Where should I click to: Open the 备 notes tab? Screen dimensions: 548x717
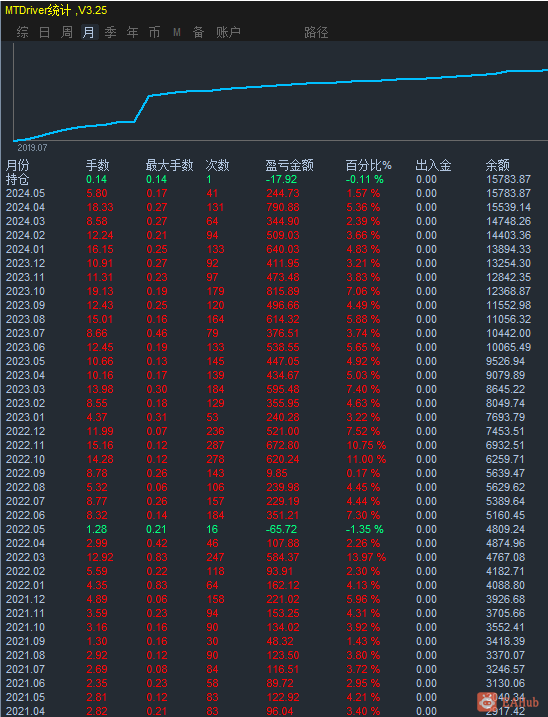[199, 32]
